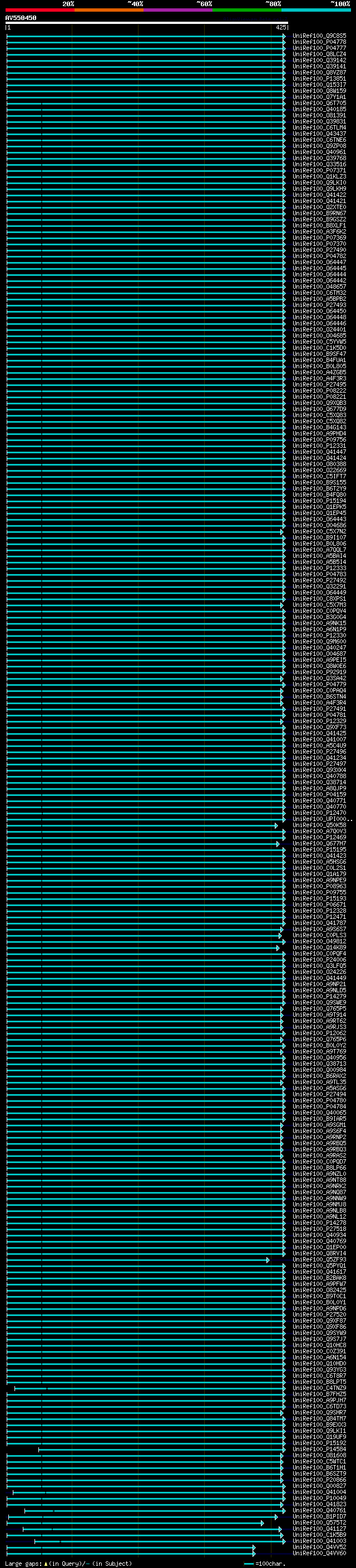Select the UniRef100_Q40761 label
Screen dimensions: 356x1568
click(x=319, y=1510)
